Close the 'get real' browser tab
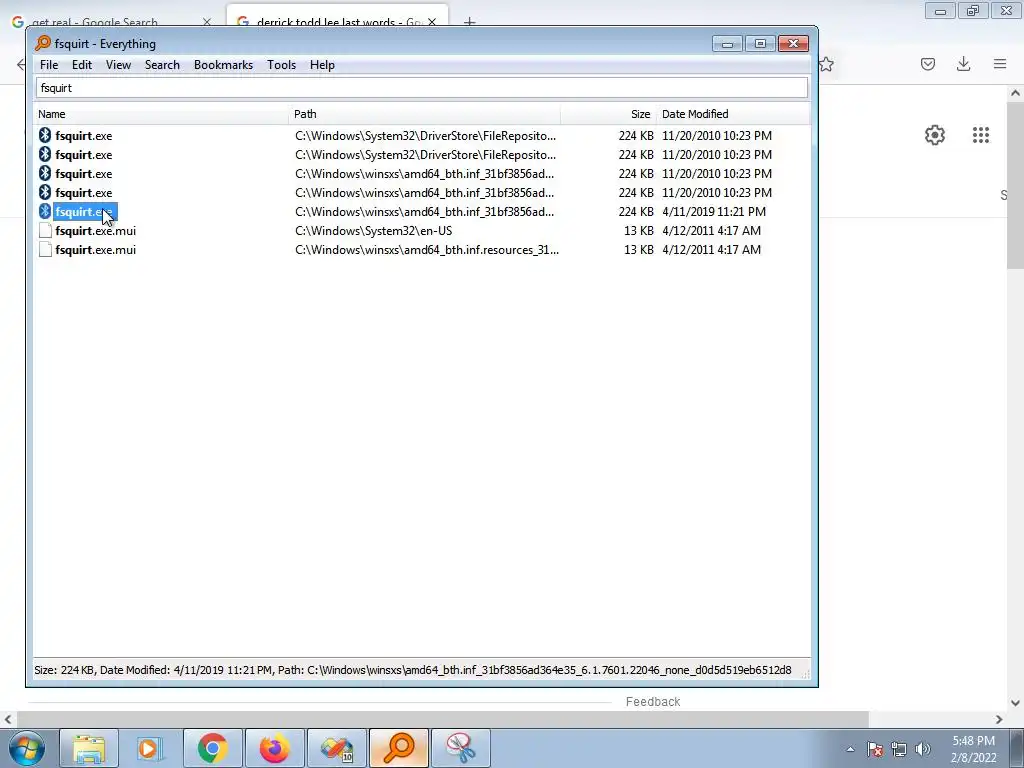Image resolution: width=1024 pixels, height=768 pixels. point(207,22)
